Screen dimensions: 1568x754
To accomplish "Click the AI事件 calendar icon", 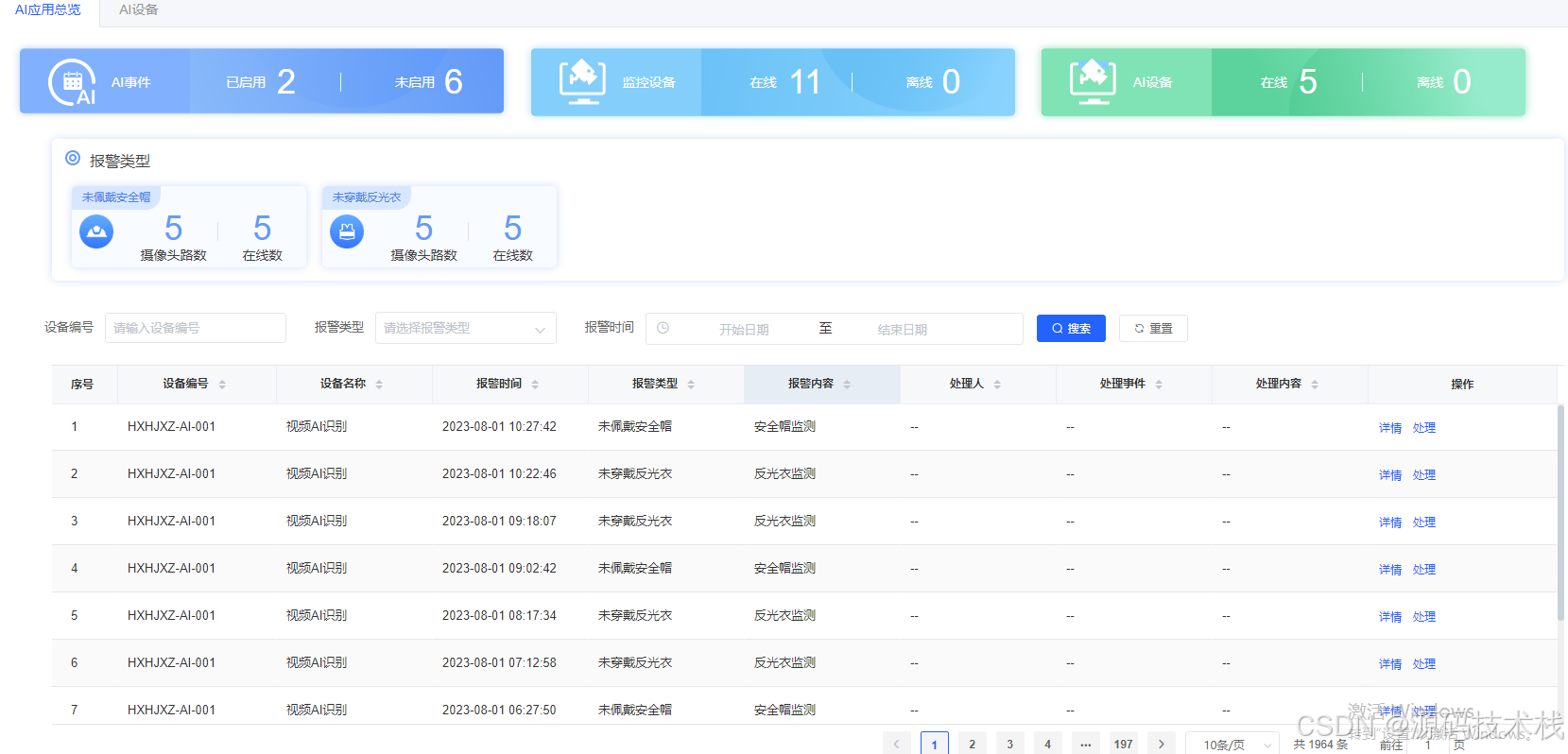I will (x=73, y=82).
